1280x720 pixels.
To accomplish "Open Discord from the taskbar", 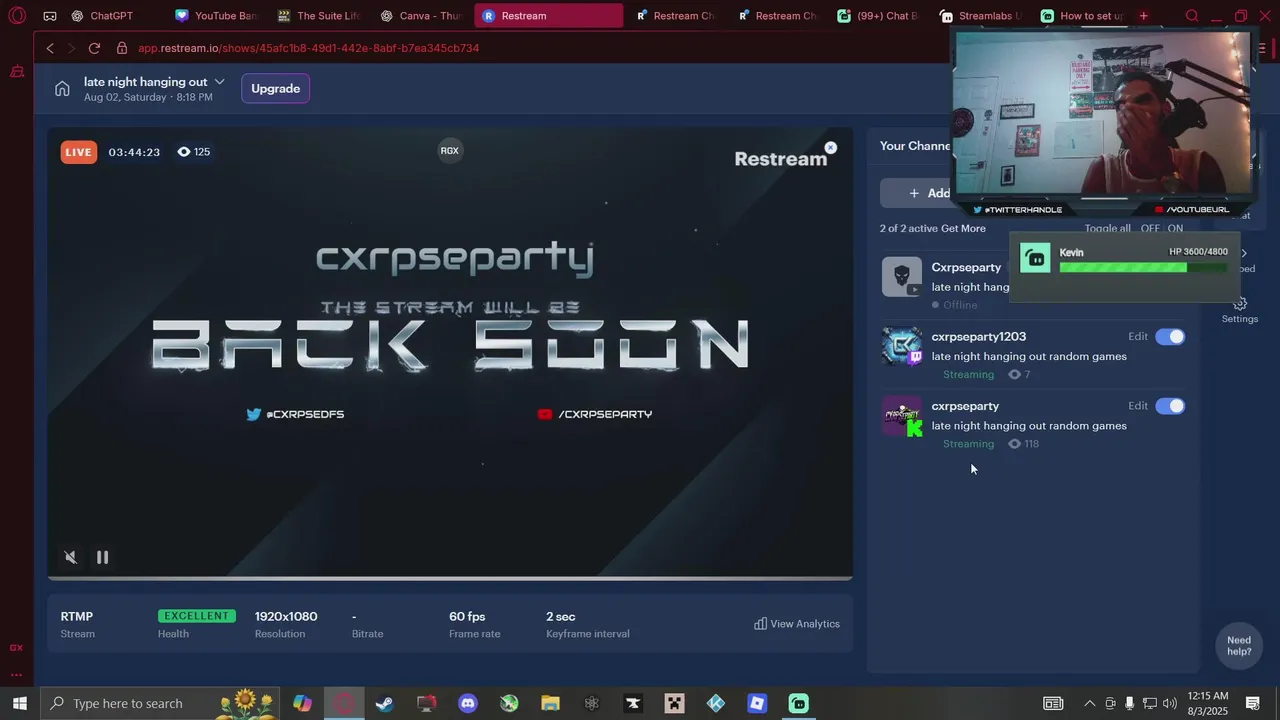I will point(468,703).
